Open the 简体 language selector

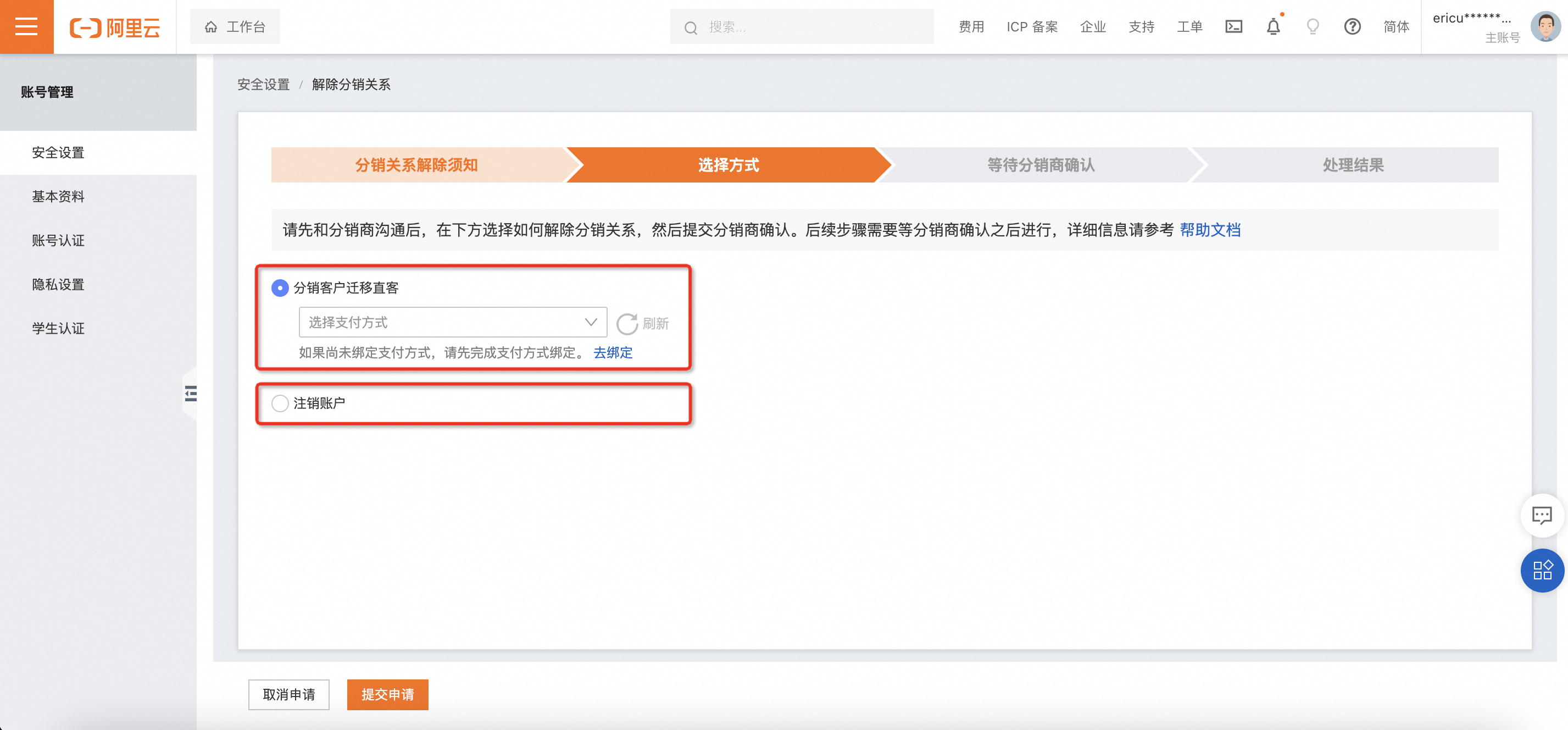click(1395, 27)
